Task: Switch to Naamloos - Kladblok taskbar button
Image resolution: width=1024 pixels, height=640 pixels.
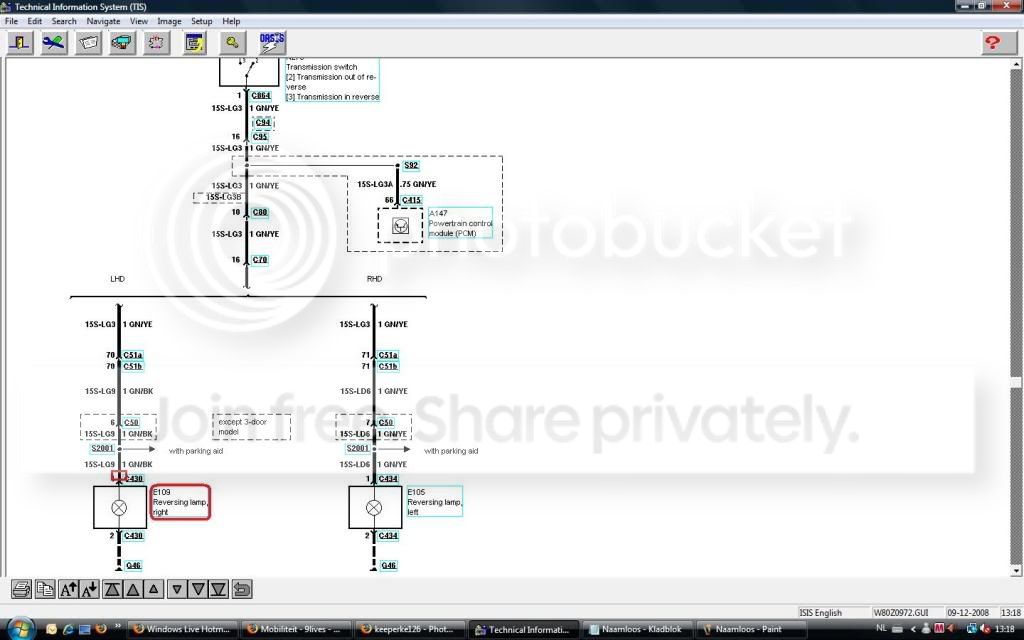Action: [x=637, y=630]
